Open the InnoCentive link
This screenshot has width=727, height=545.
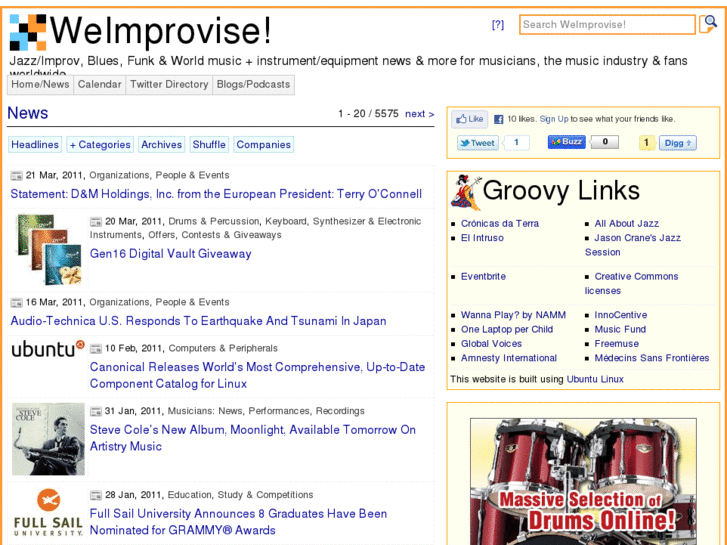click(x=621, y=315)
